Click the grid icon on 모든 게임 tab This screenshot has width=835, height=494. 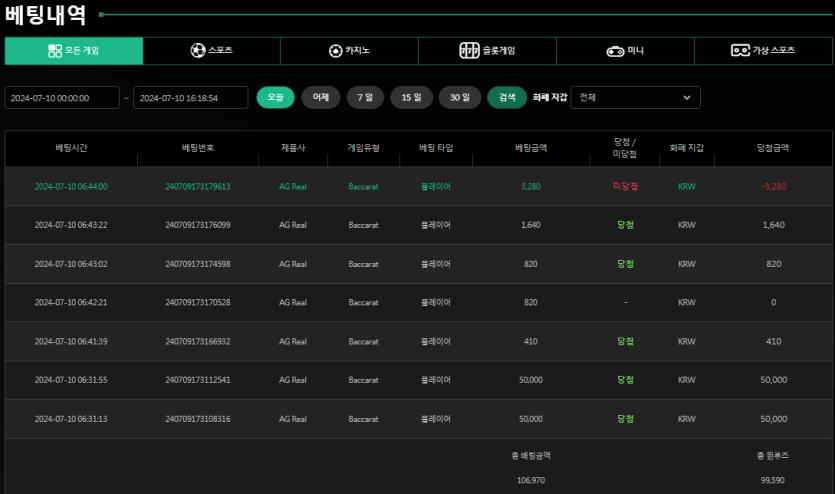[x=55, y=51]
